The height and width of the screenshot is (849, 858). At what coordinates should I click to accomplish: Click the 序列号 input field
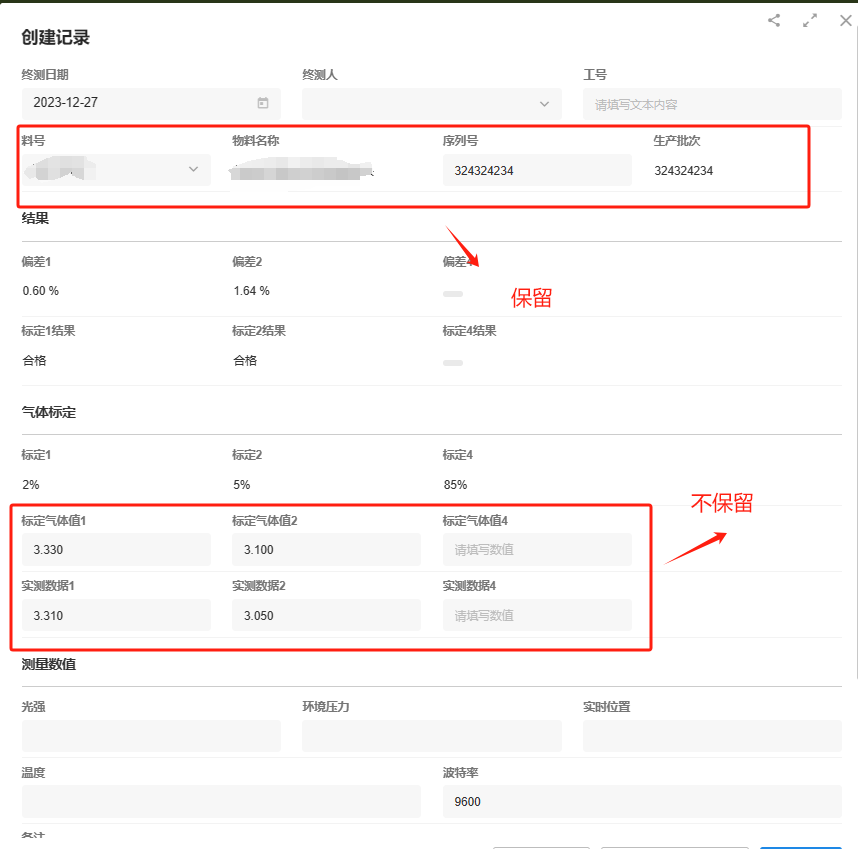tap(537, 170)
